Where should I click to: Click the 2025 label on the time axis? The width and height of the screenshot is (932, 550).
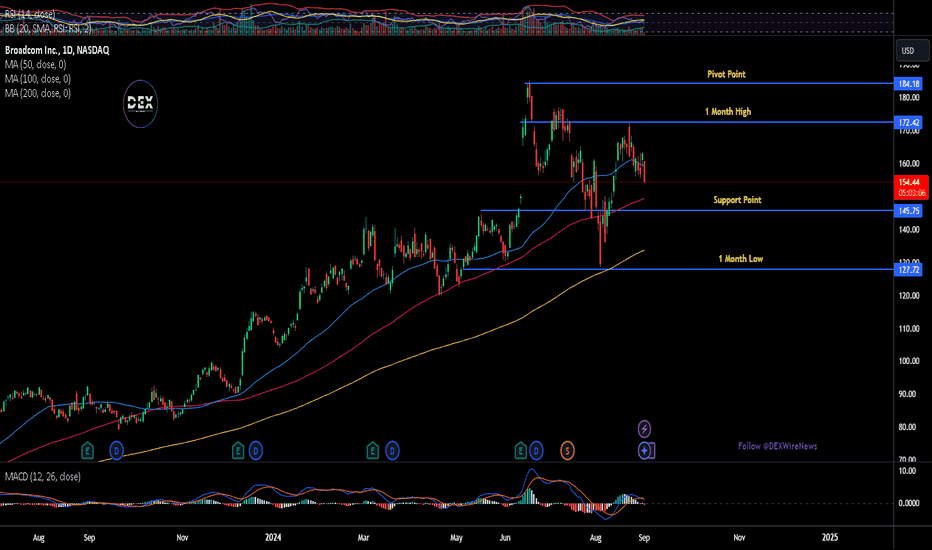tap(830, 538)
